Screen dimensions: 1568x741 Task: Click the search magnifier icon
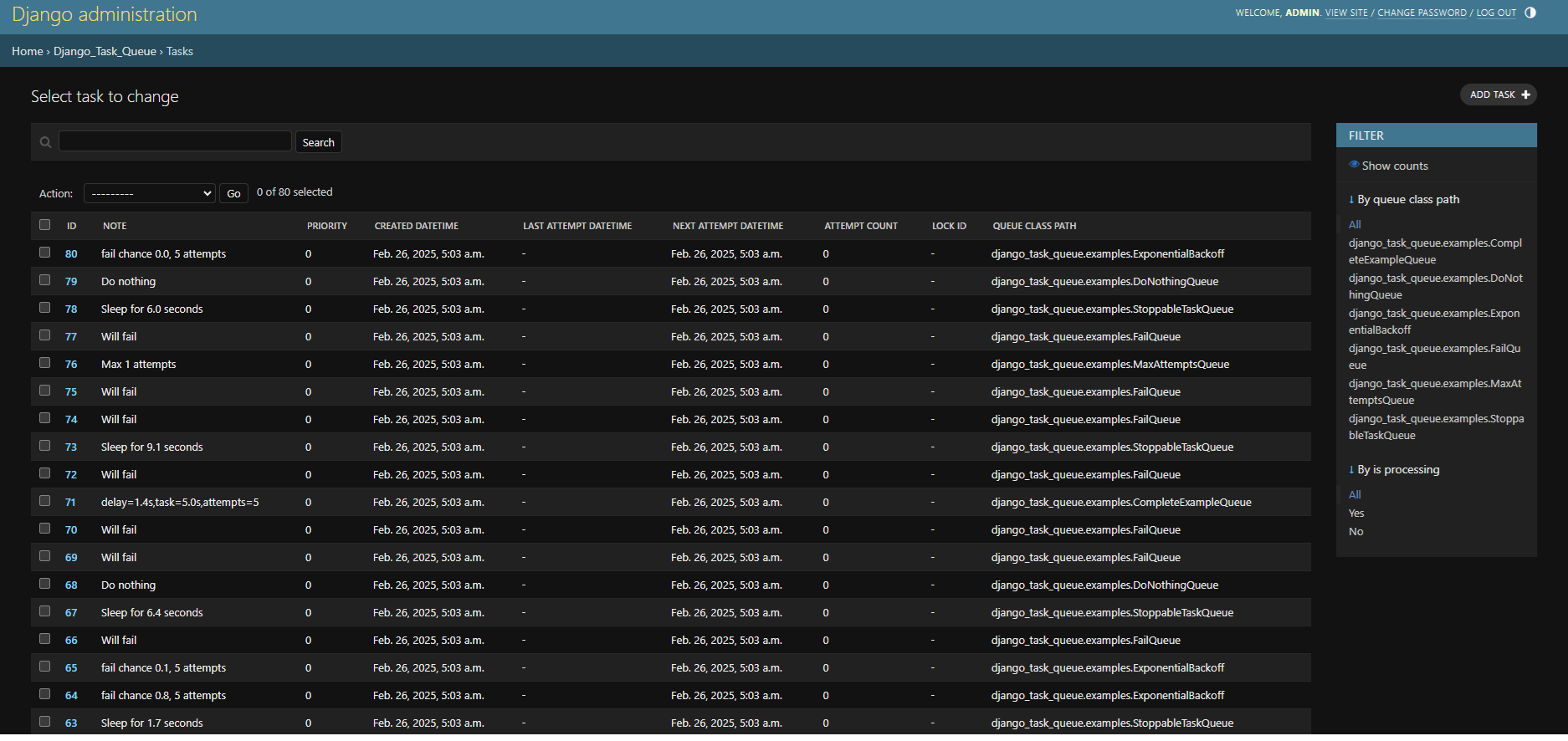[x=46, y=143]
